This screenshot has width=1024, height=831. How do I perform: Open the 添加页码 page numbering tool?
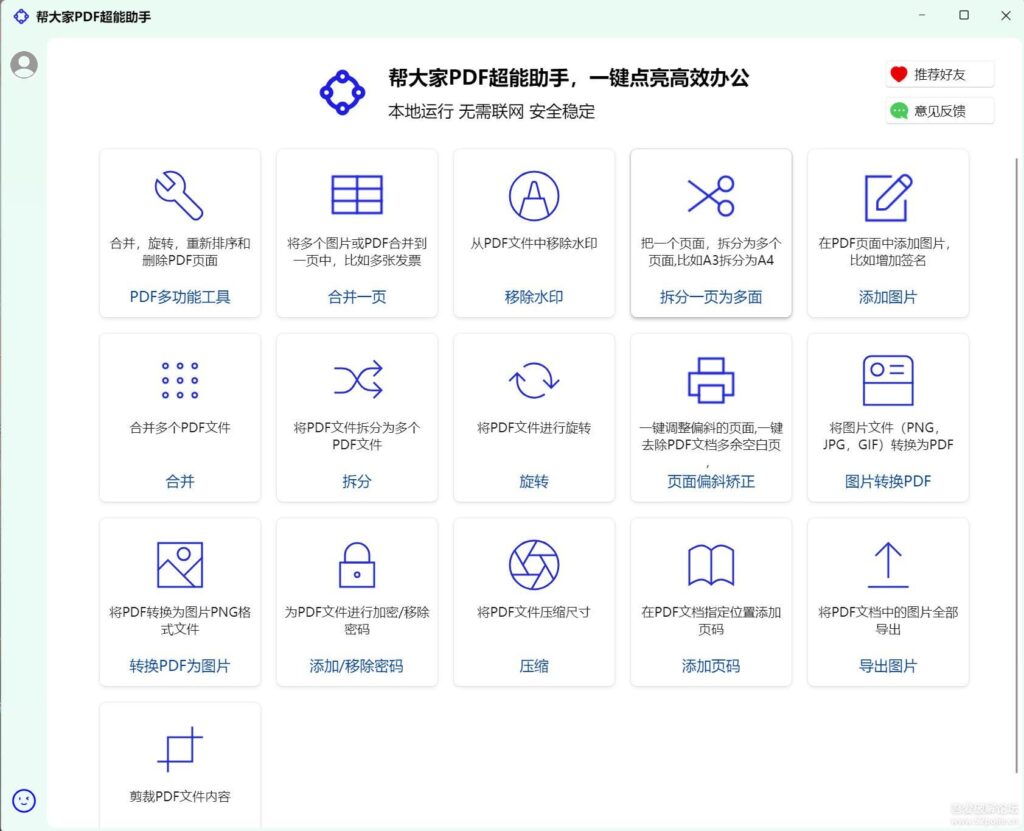coord(710,600)
